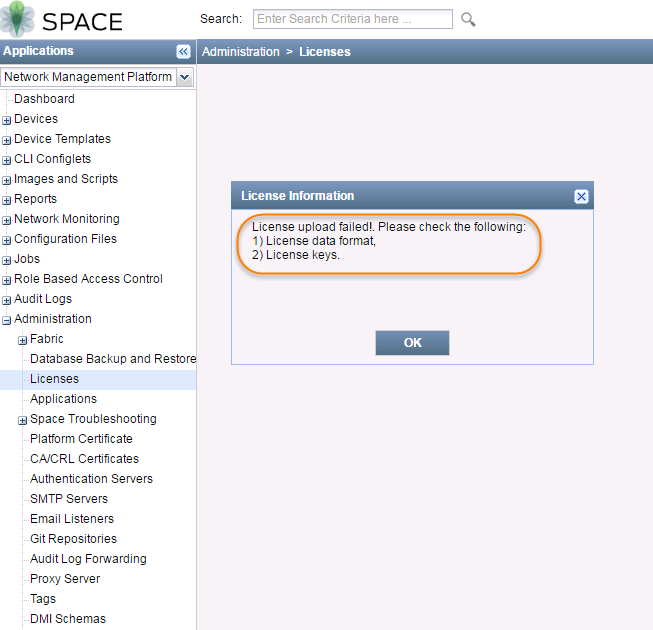The image size is (653, 630).
Task: Open CA/CRL Certificates
Action: point(85,459)
